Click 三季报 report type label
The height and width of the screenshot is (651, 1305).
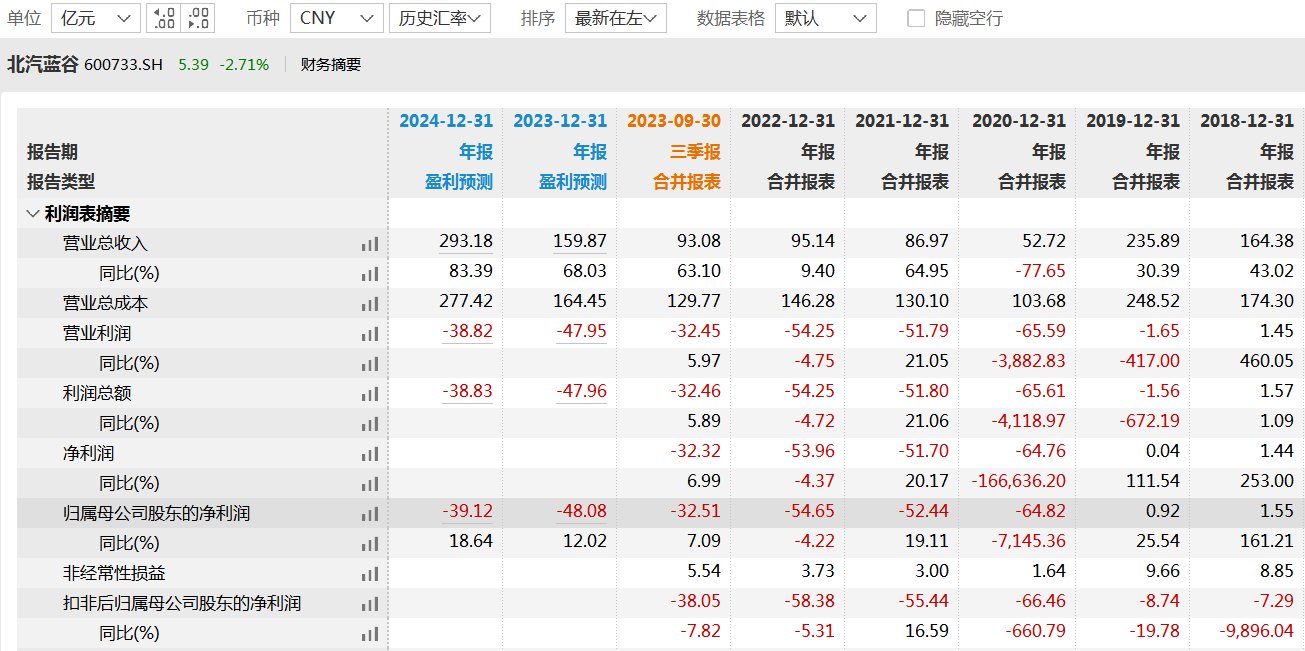695,152
